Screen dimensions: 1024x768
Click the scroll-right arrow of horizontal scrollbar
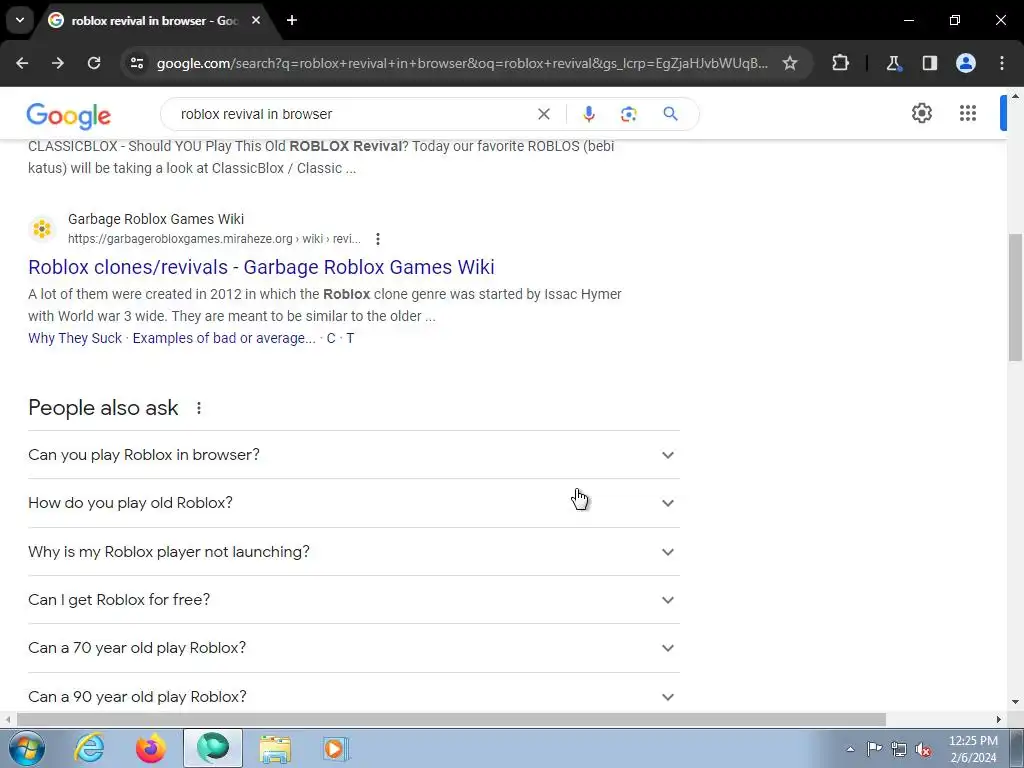[999, 719]
